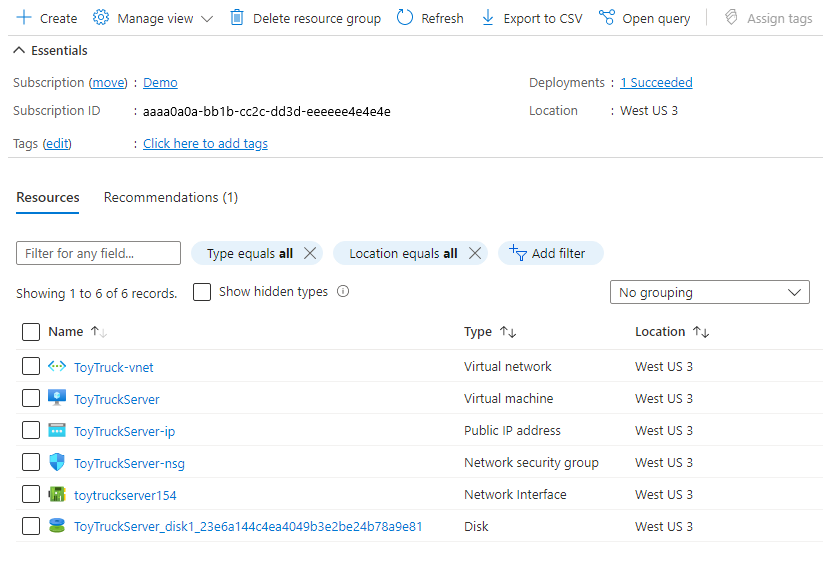Click the Export to CSV label
Viewport: 823px width, 561px height.
pyautogui.click(x=543, y=19)
